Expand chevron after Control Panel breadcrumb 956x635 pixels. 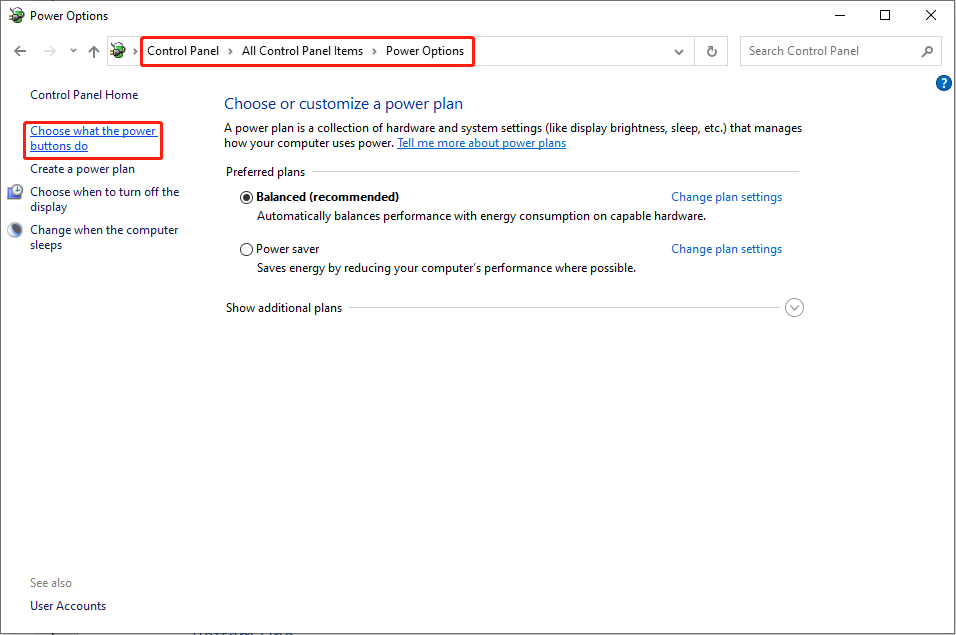coord(230,51)
